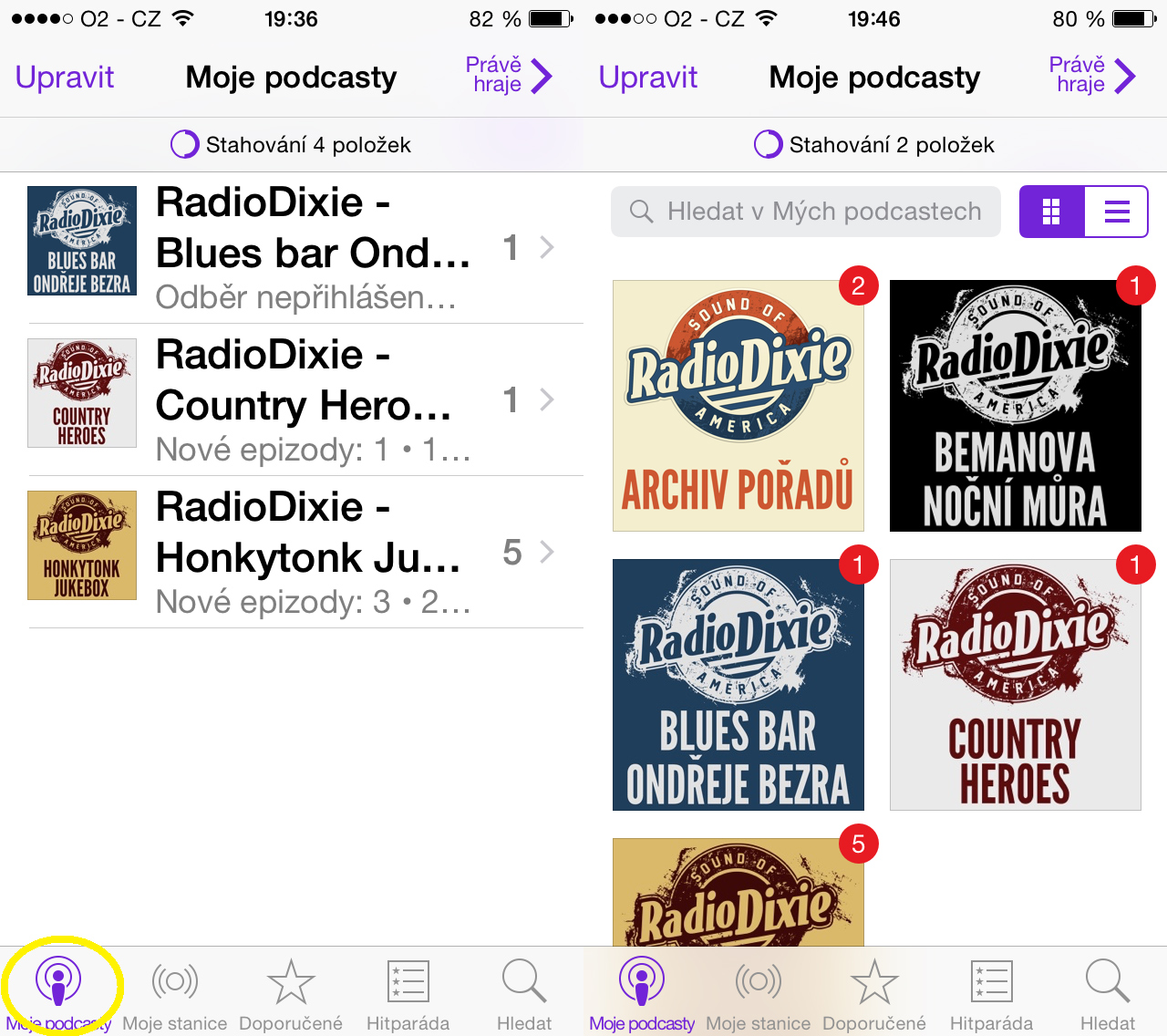Viewport: 1167px width, 1036px height.
Task: Expand Honkytonk Jukebox row chevron
Action: click(547, 552)
